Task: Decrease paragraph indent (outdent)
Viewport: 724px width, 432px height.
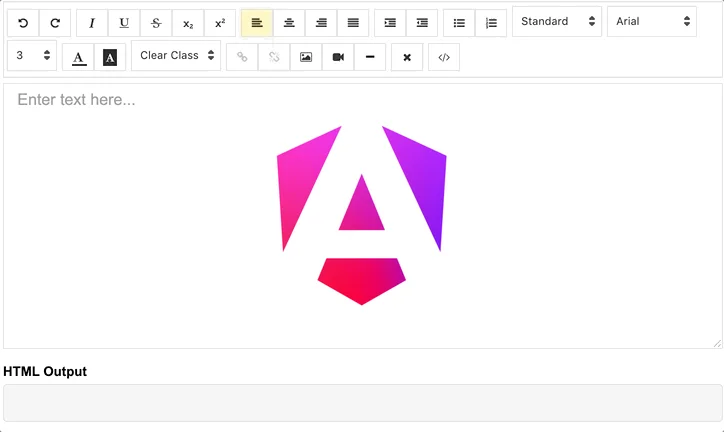Action: (422, 23)
